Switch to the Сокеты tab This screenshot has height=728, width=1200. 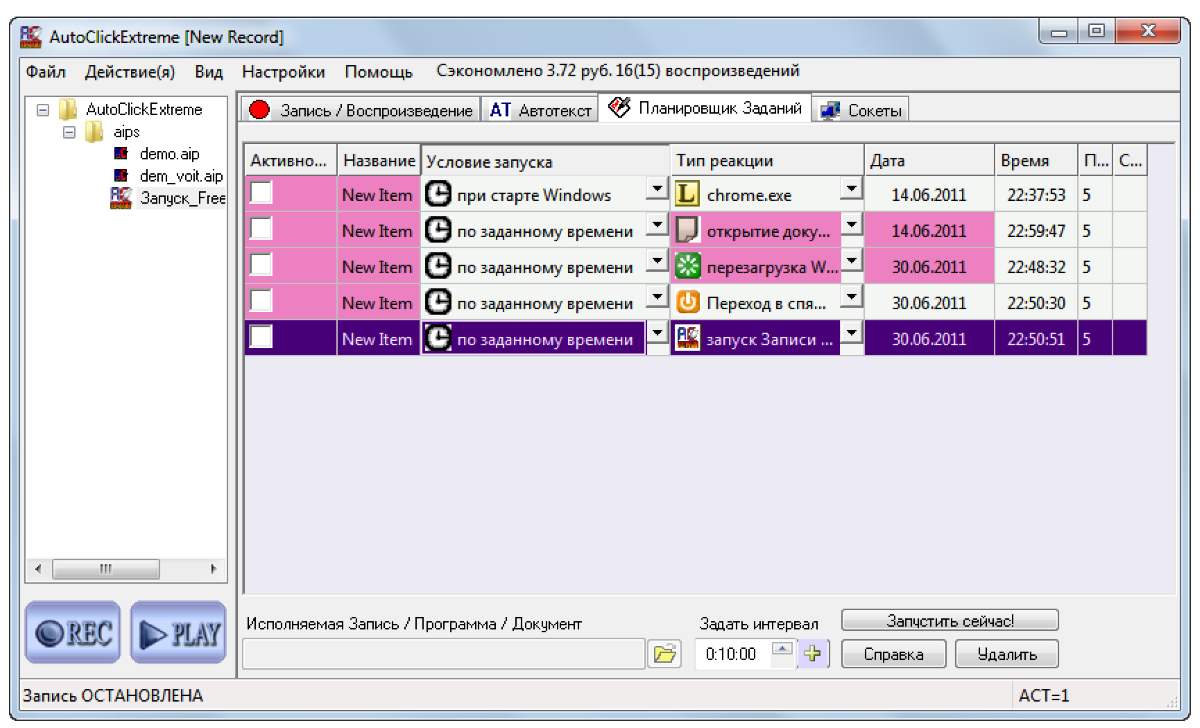tap(861, 110)
